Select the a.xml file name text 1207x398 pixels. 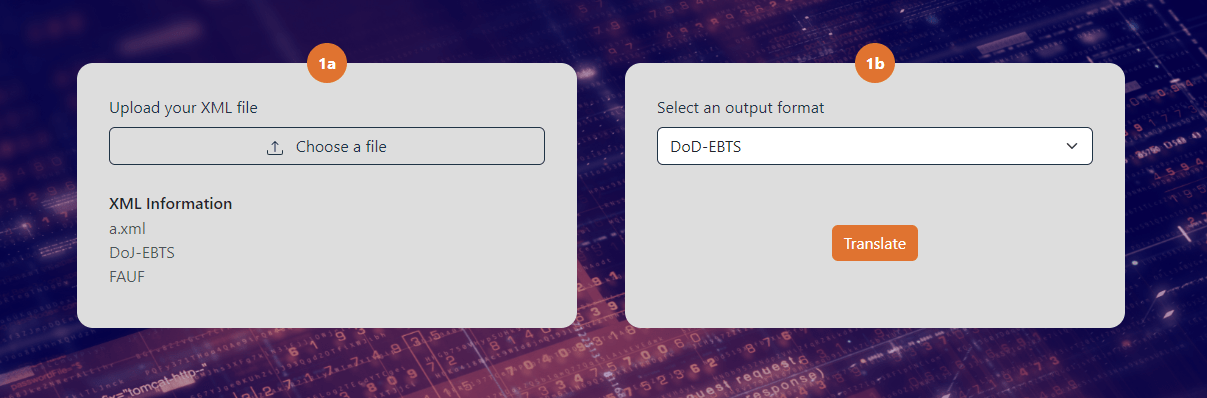click(128, 228)
